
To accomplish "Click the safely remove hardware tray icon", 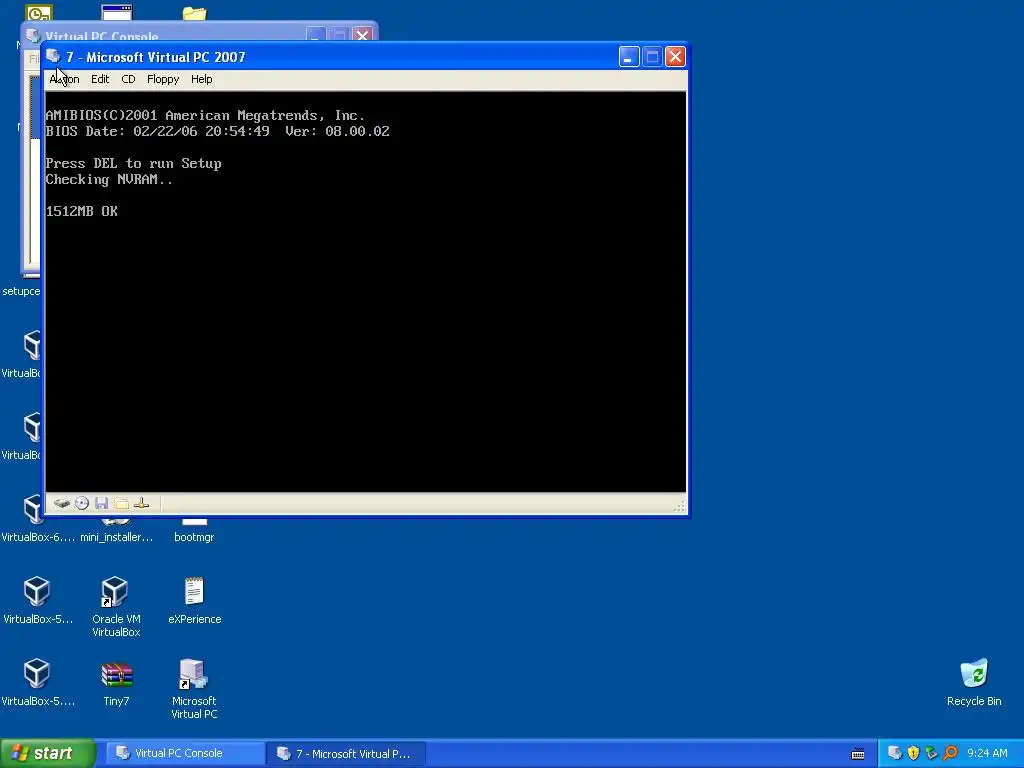I will 931,753.
